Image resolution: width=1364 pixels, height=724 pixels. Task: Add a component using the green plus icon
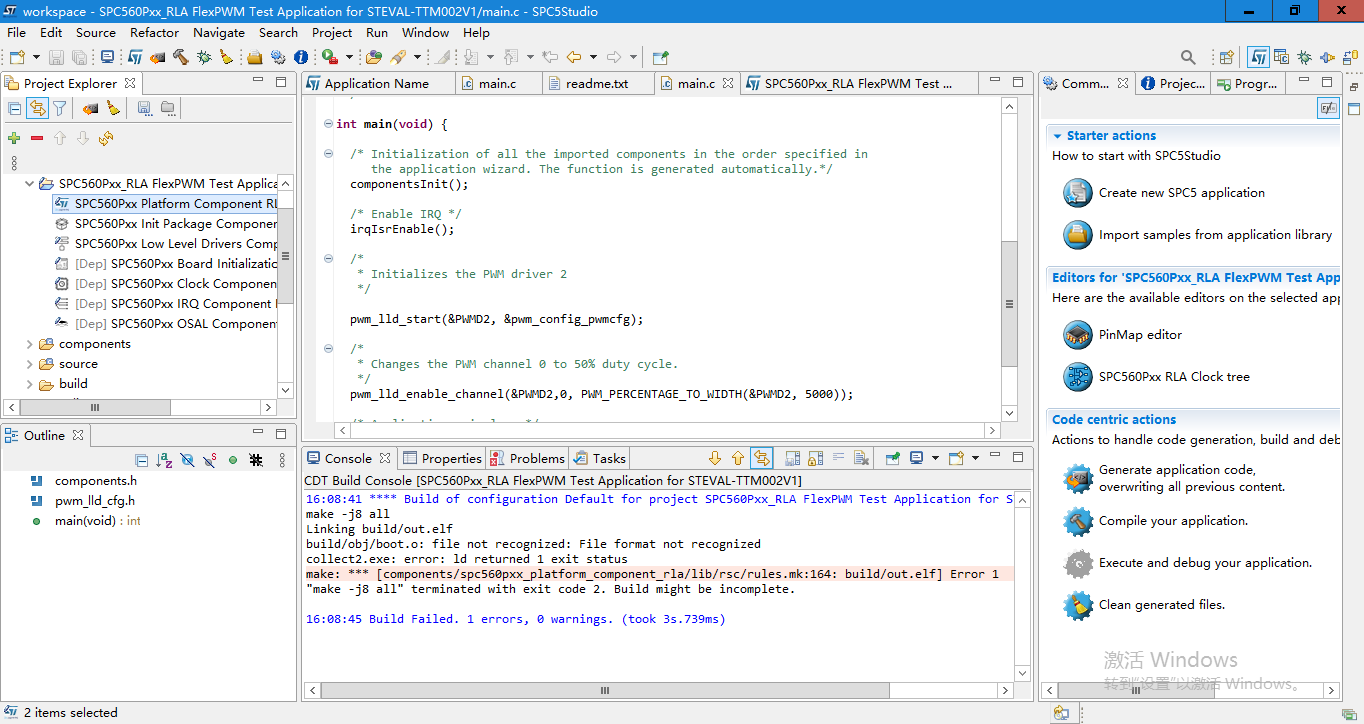[14, 138]
